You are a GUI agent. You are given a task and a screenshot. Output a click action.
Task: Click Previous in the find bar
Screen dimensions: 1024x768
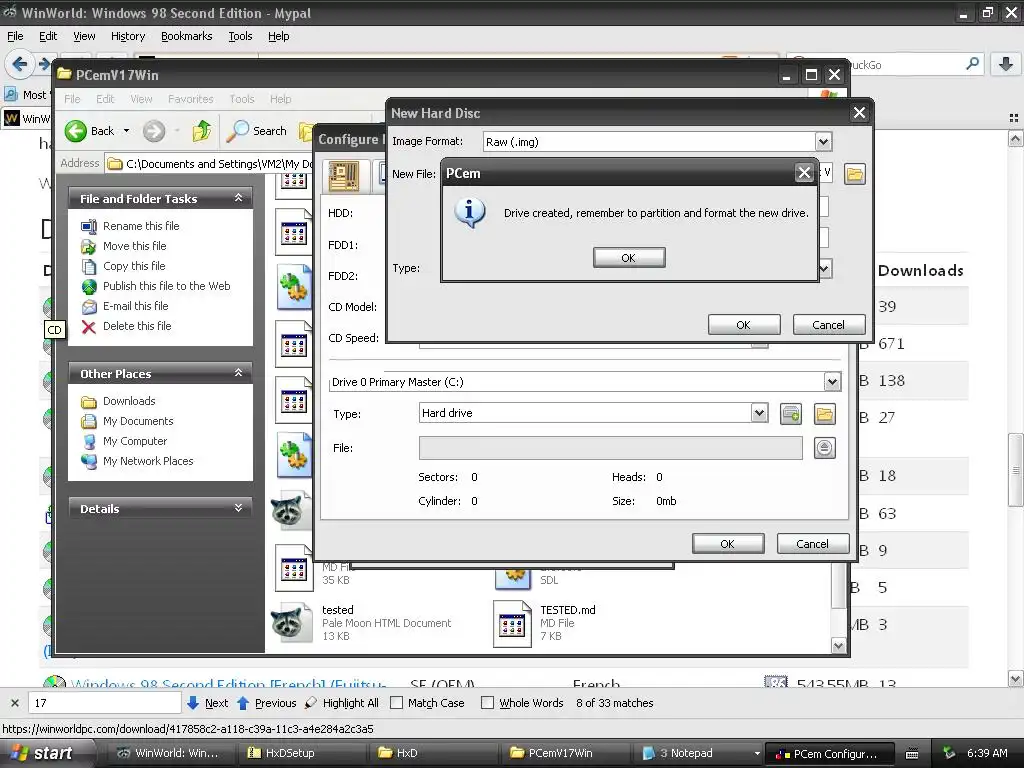click(266, 703)
